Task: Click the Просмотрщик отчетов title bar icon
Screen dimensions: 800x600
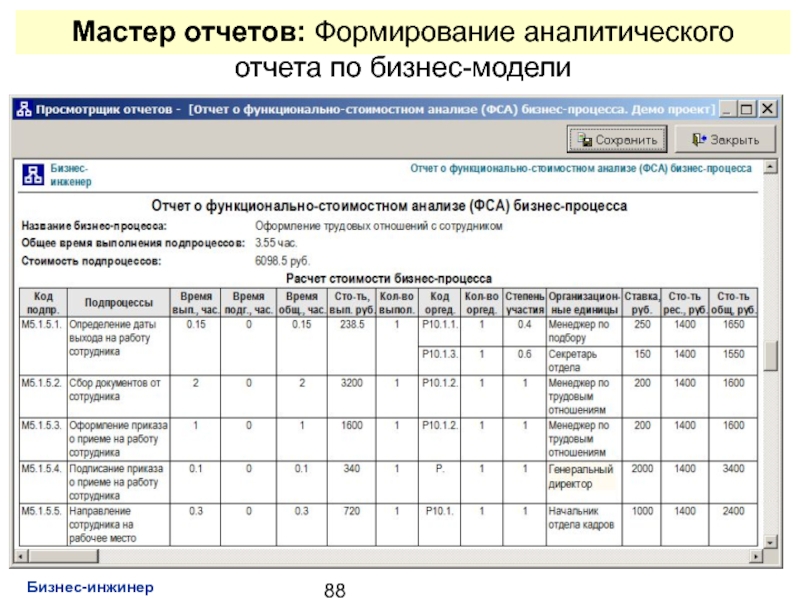Action: 23,109
